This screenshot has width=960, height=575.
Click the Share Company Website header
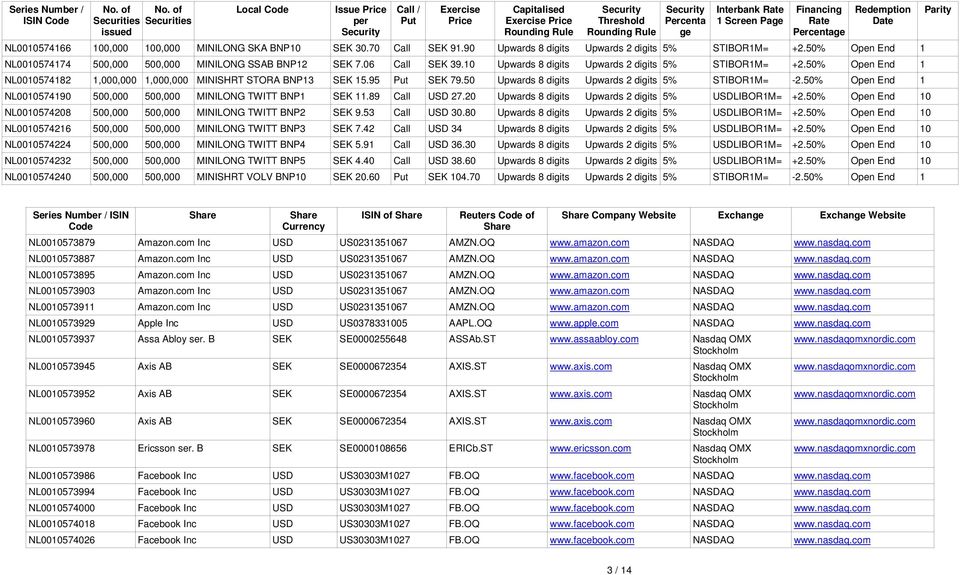618,216
